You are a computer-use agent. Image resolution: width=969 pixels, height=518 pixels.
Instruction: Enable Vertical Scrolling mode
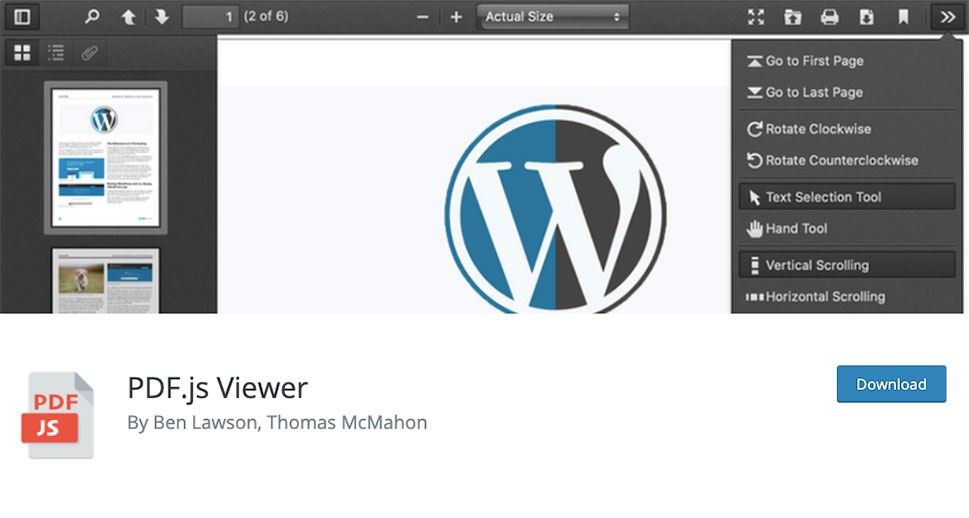click(x=847, y=265)
